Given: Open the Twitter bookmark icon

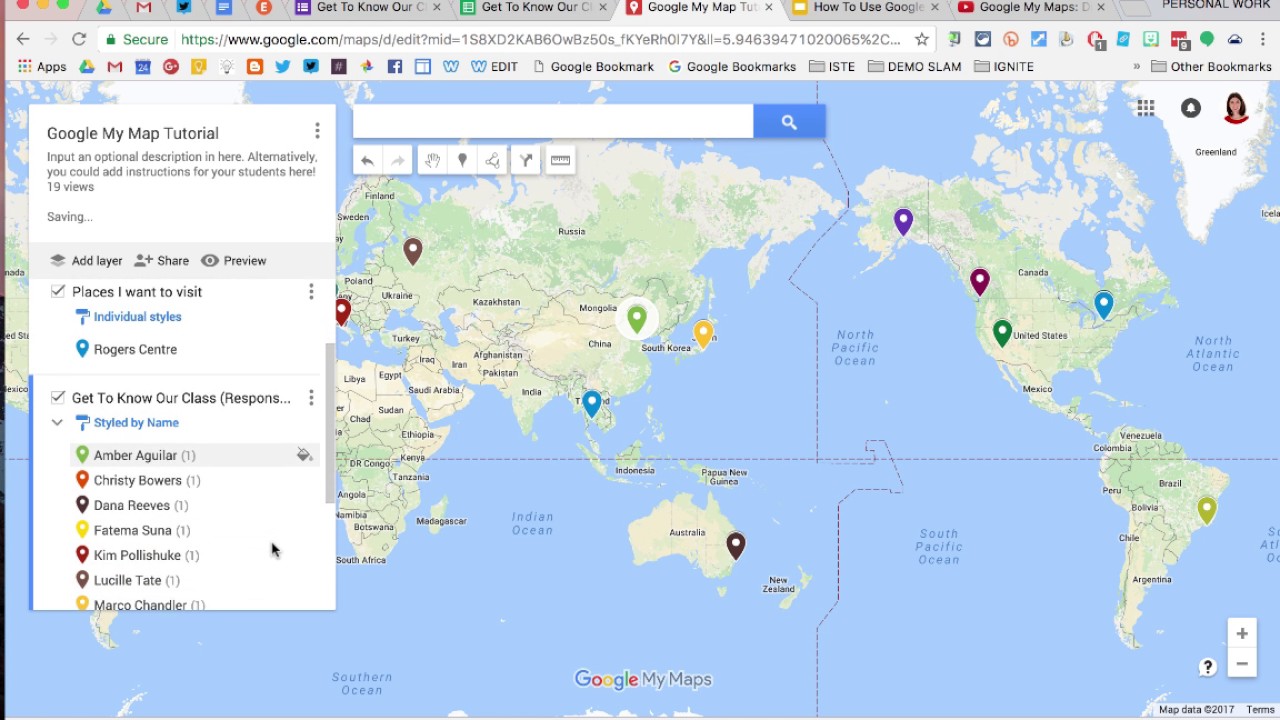Looking at the screenshot, I should pyautogui.click(x=283, y=67).
